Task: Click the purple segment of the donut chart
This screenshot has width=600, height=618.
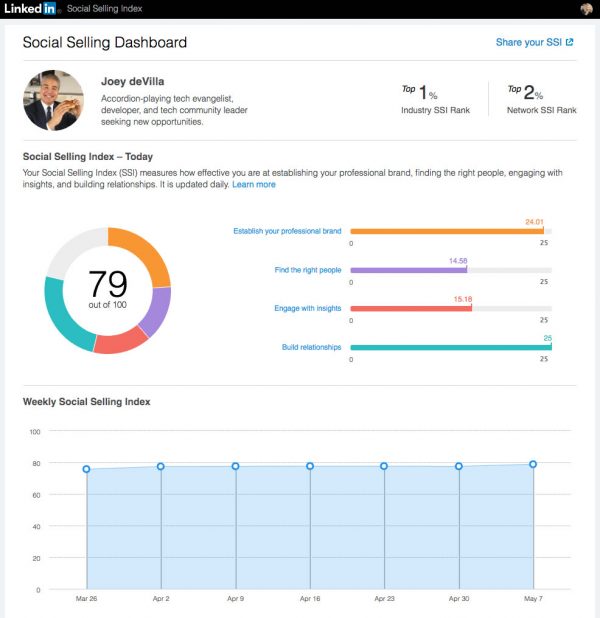Action: [157, 311]
